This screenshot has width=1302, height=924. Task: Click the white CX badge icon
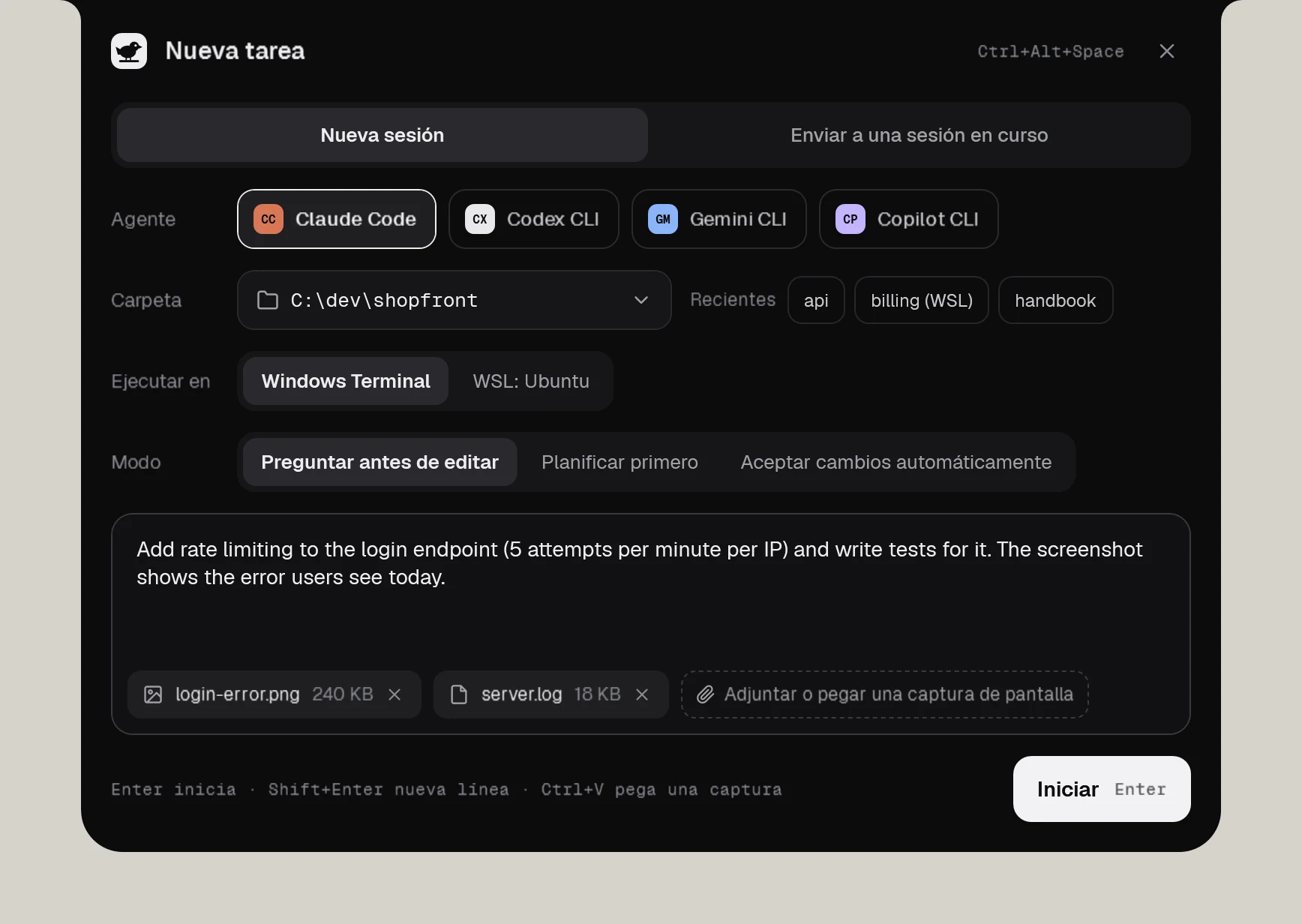coord(480,219)
